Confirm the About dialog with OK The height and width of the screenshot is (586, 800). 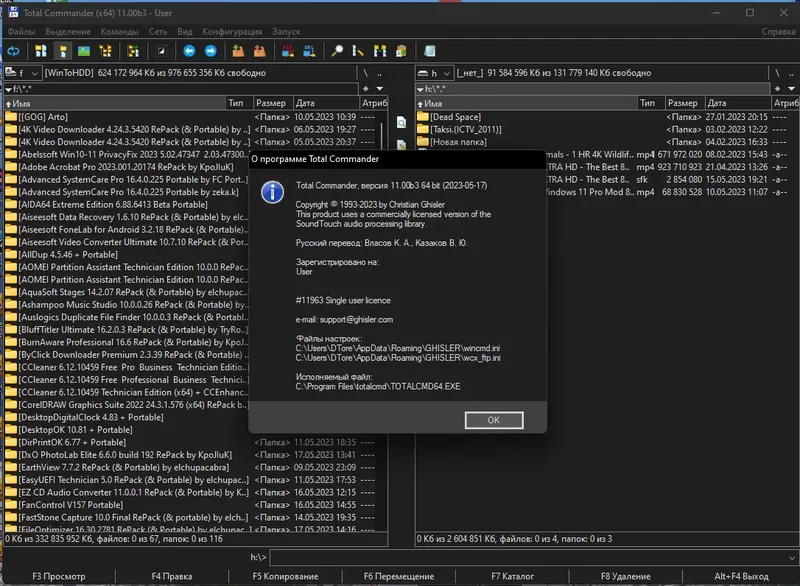(x=494, y=420)
